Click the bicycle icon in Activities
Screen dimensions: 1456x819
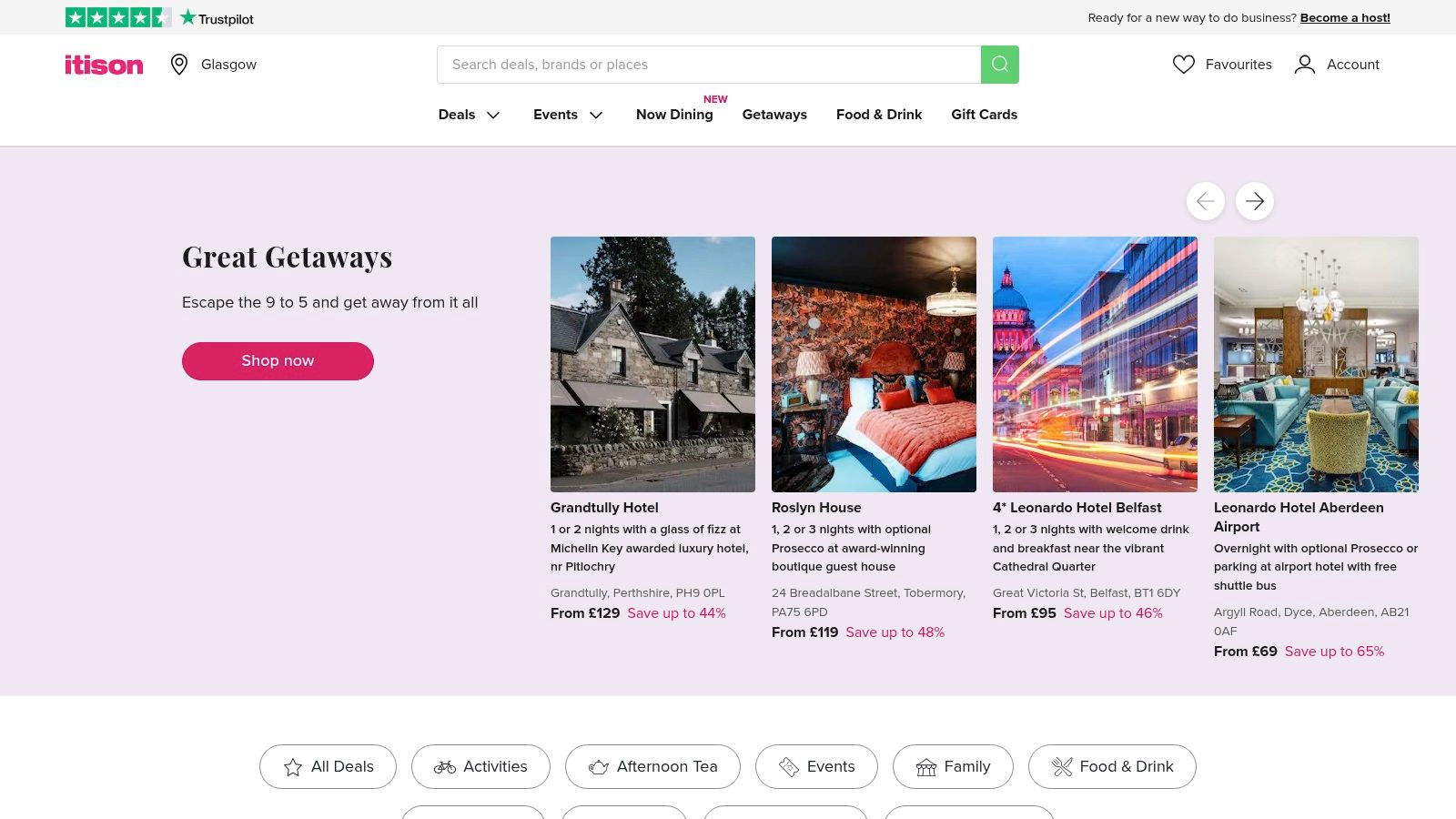(445, 767)
